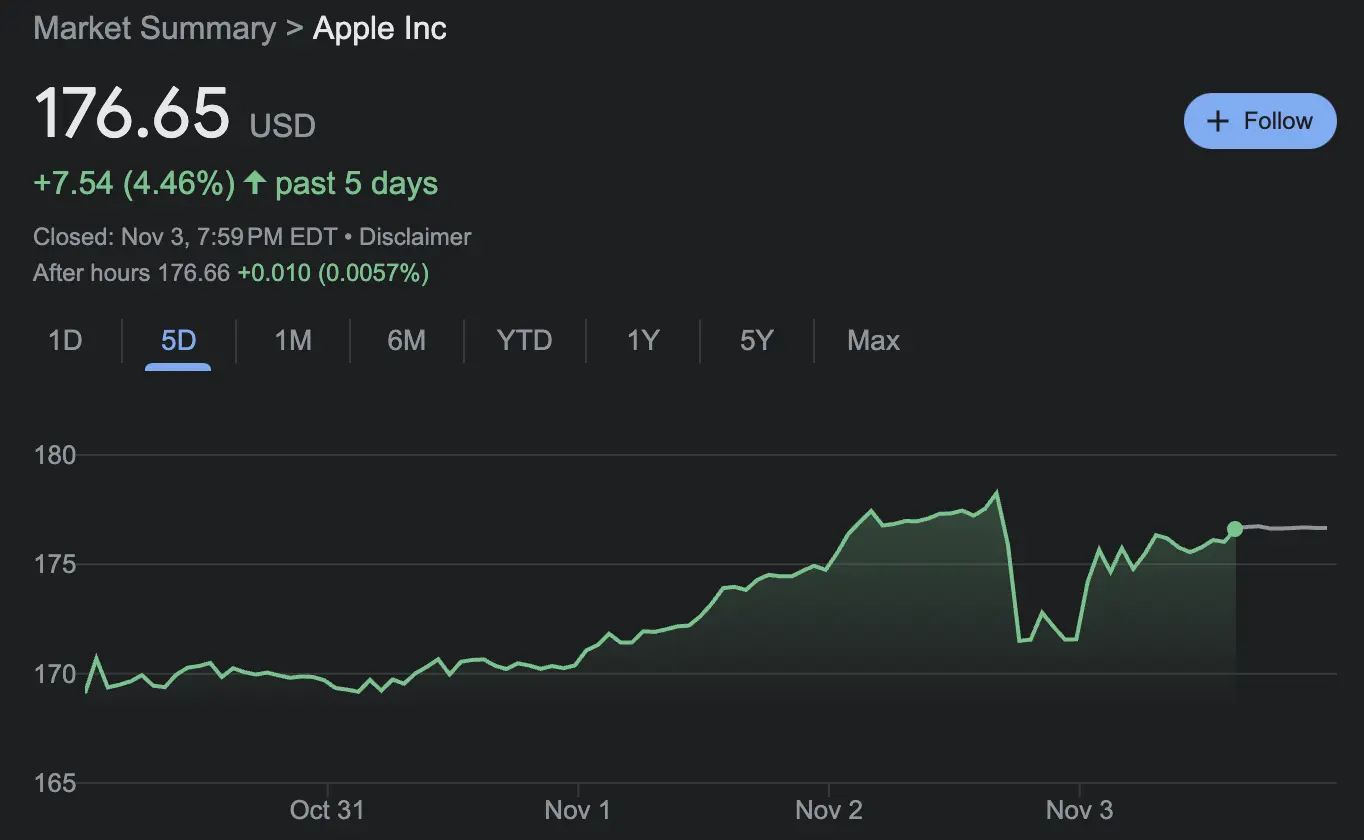Click the Nov 3 axis label
Image resolution: width=1364 pixels, height=840 pixels.
pos(1079,809)
